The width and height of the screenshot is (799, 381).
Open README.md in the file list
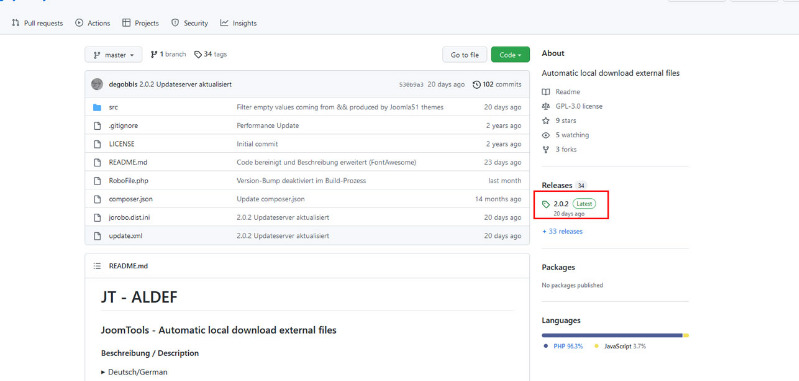tap(128, 162)
